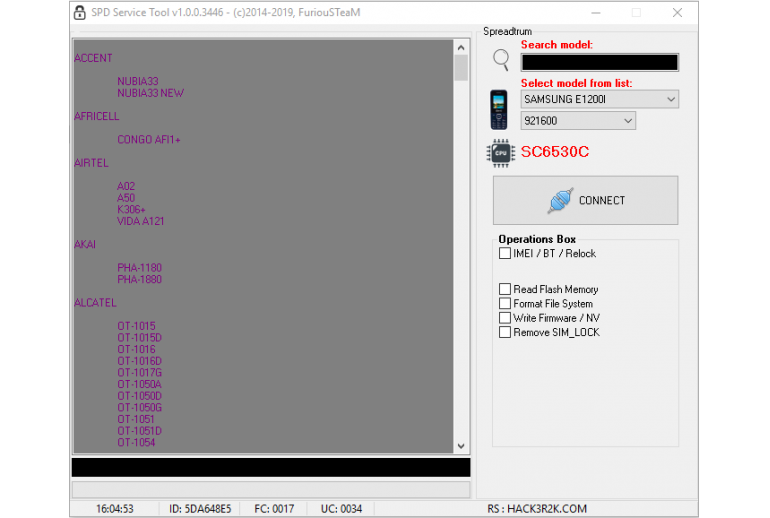
Task: Tick the Read Flash Memory checkbox
Action: 504,289
